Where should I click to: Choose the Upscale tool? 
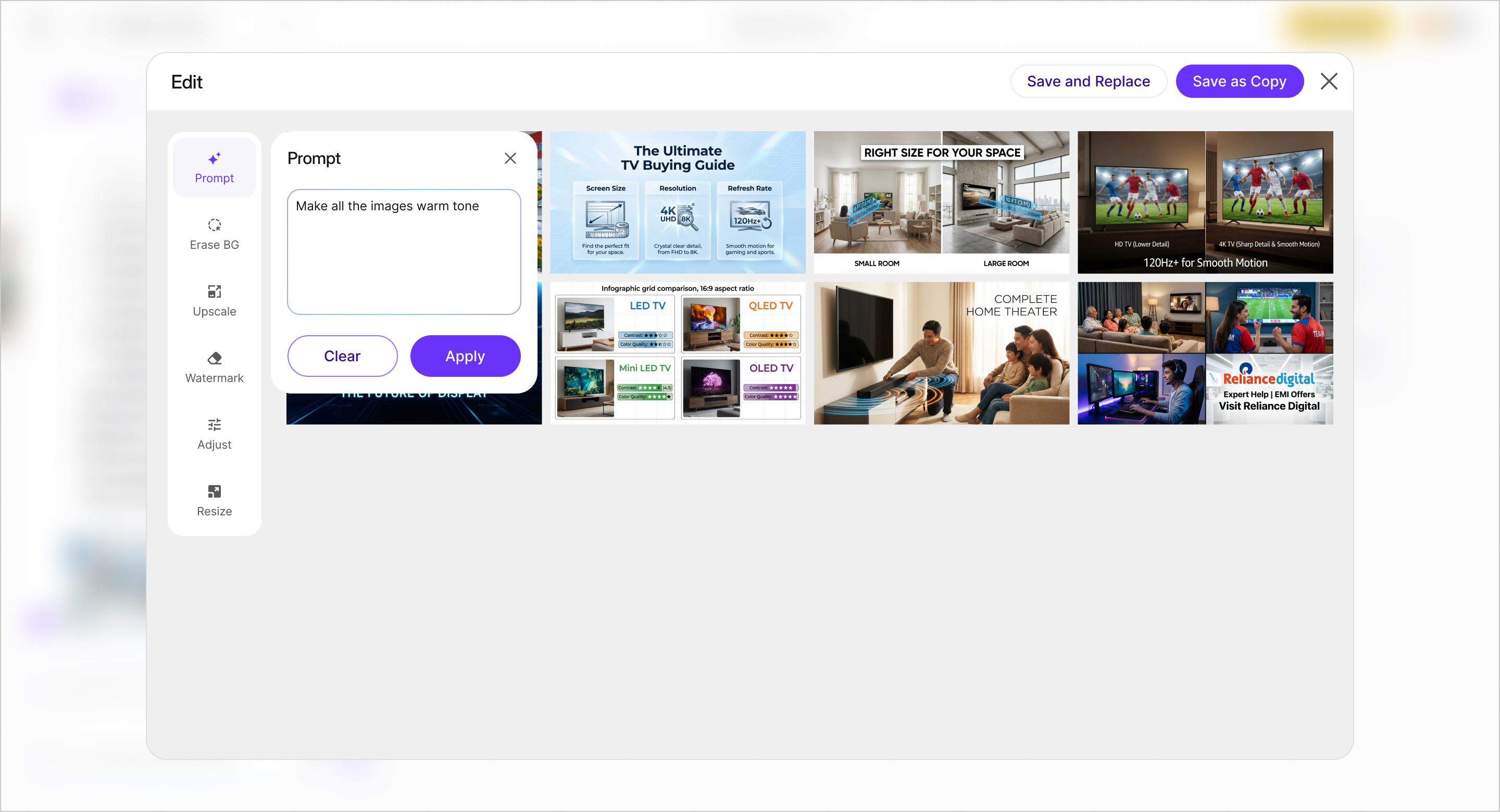click(214, 301)
